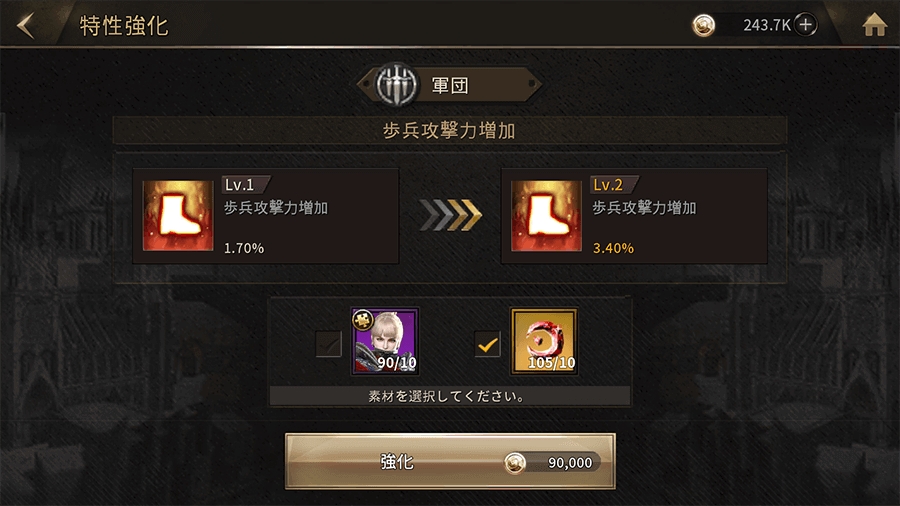Tap the Lv.2 flaming boot skill icon

546,215
